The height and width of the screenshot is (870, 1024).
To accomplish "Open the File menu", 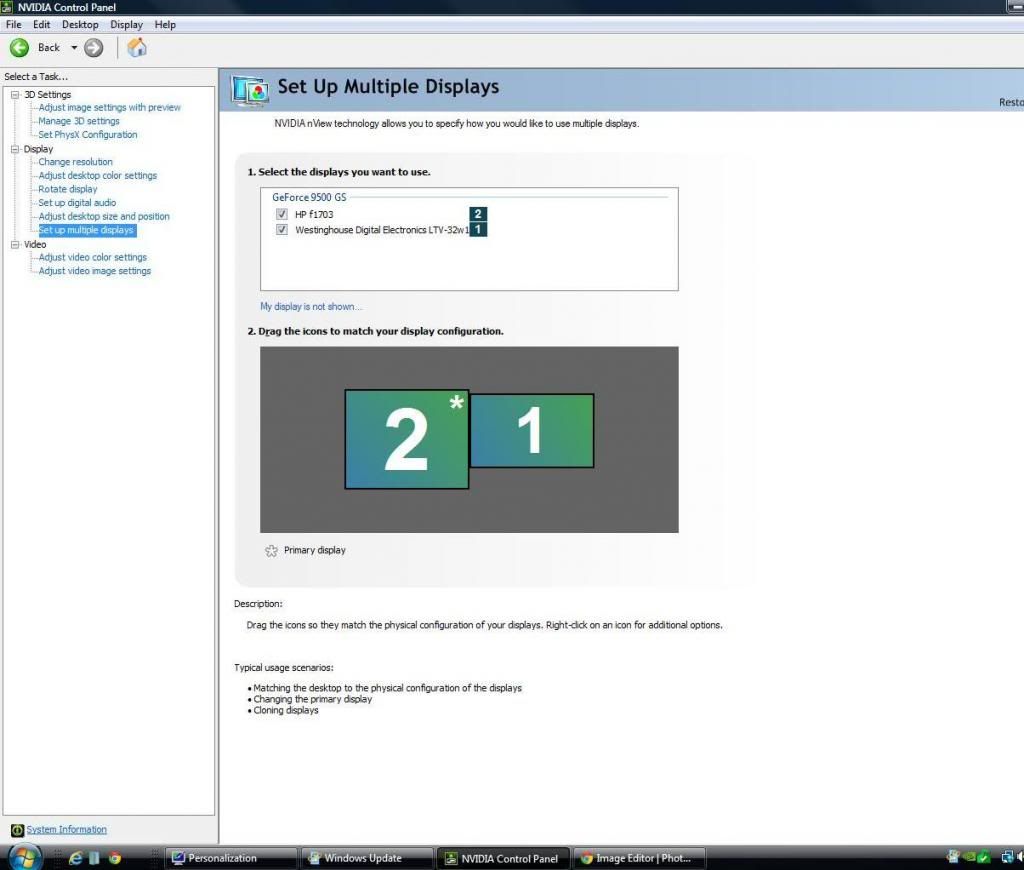I will 13,25.
